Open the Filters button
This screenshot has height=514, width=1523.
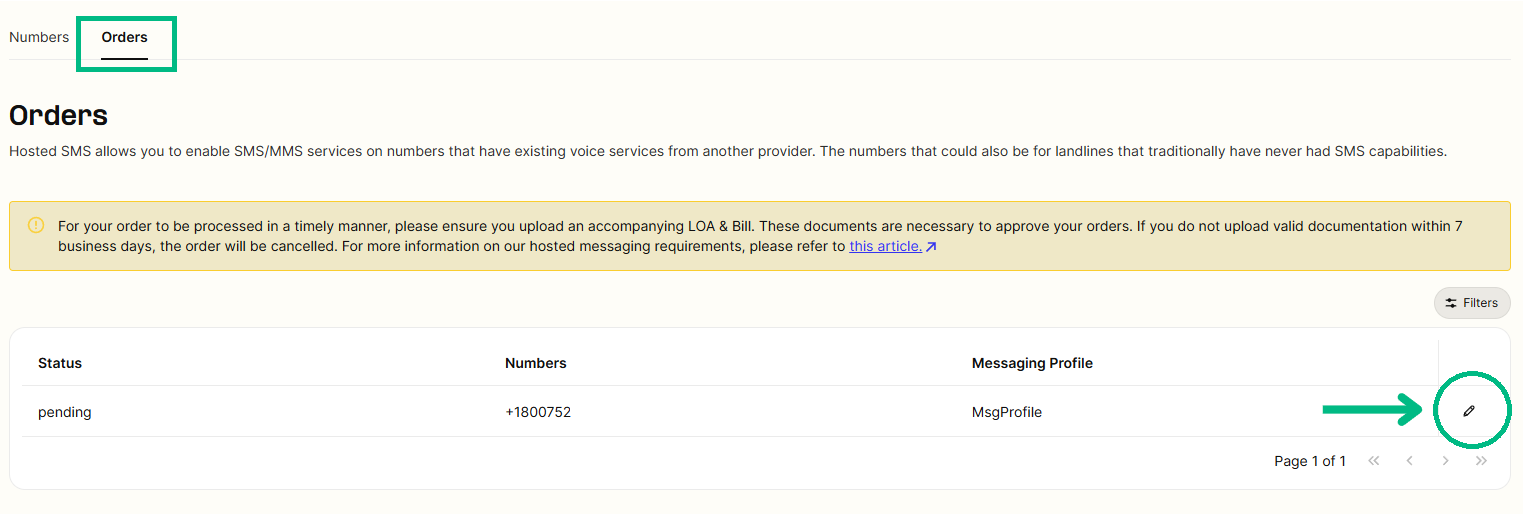[x=1472, y=303]
